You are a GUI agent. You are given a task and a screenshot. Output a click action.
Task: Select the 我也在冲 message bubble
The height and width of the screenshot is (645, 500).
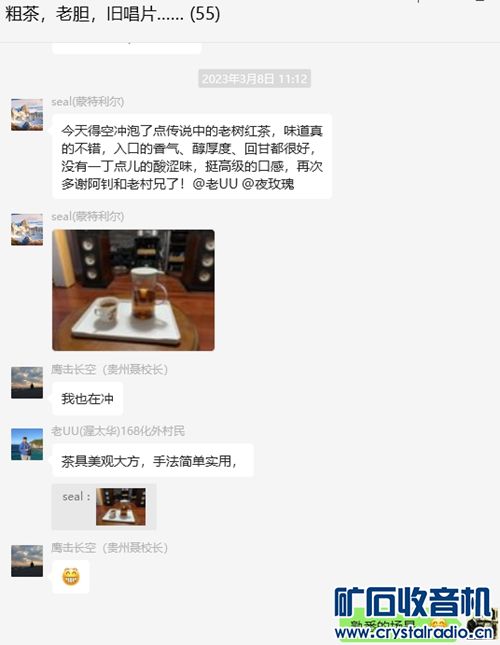(x=87, y=399)
